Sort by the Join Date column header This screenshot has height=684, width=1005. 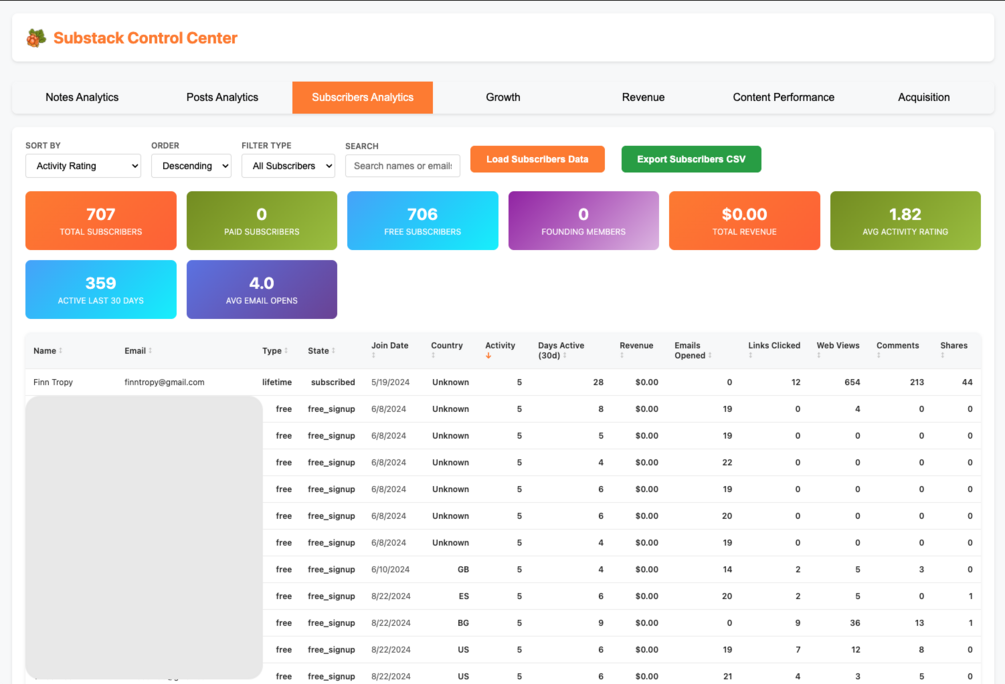[390, 349]
